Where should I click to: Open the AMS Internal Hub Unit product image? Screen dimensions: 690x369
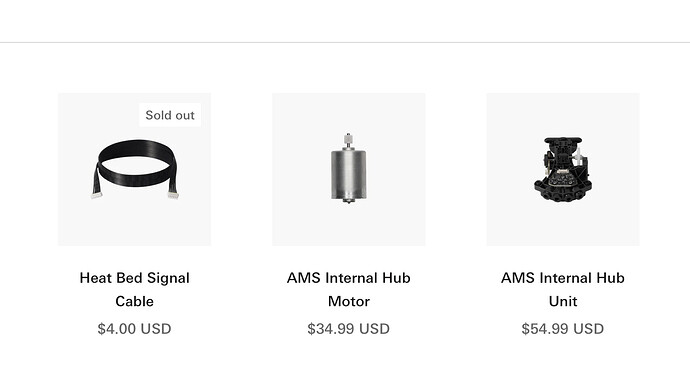(x=563, y=169)
